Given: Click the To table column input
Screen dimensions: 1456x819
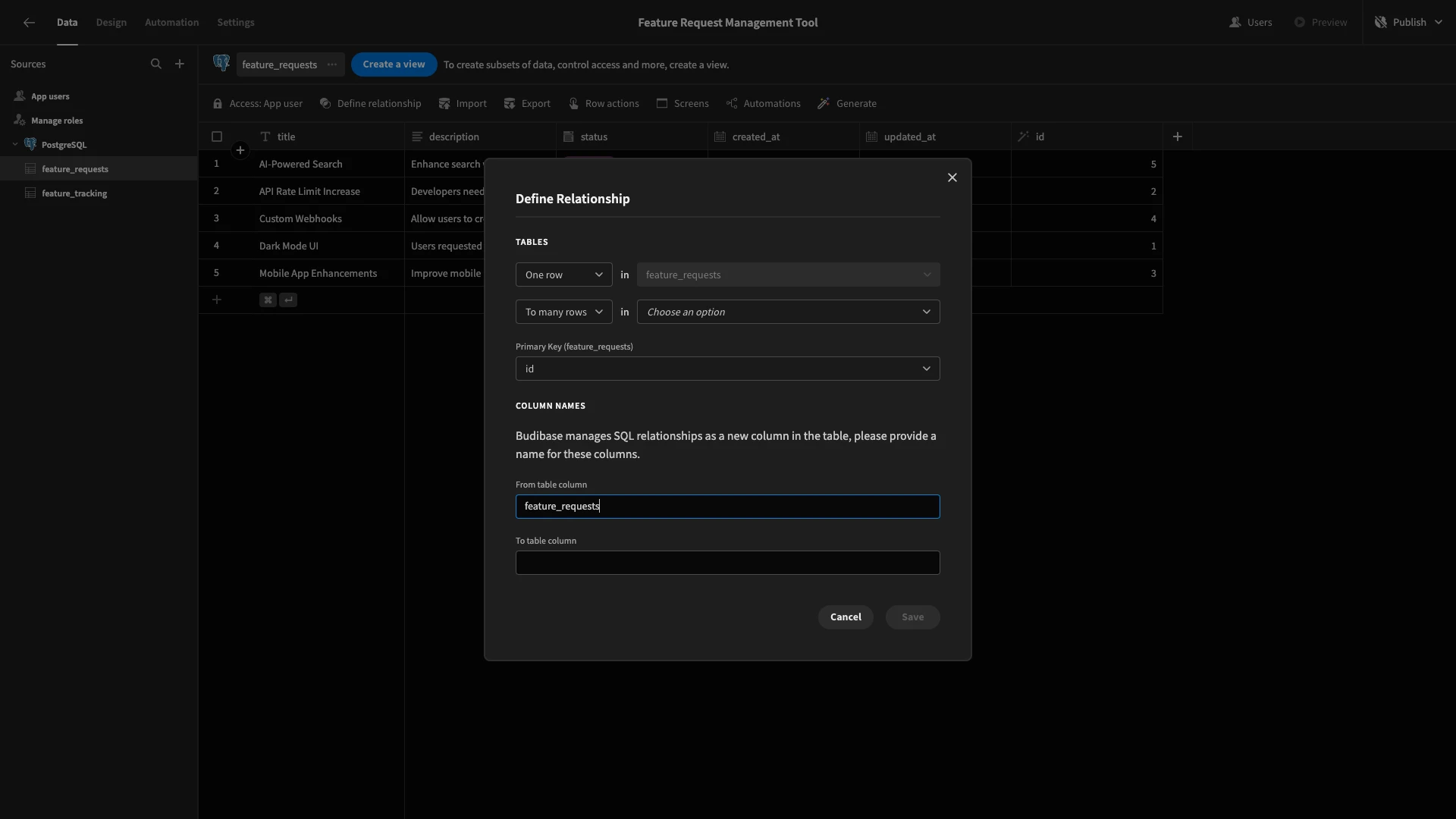Looking at the screenshot, I should pyautogui.click(x=728, y=562).
